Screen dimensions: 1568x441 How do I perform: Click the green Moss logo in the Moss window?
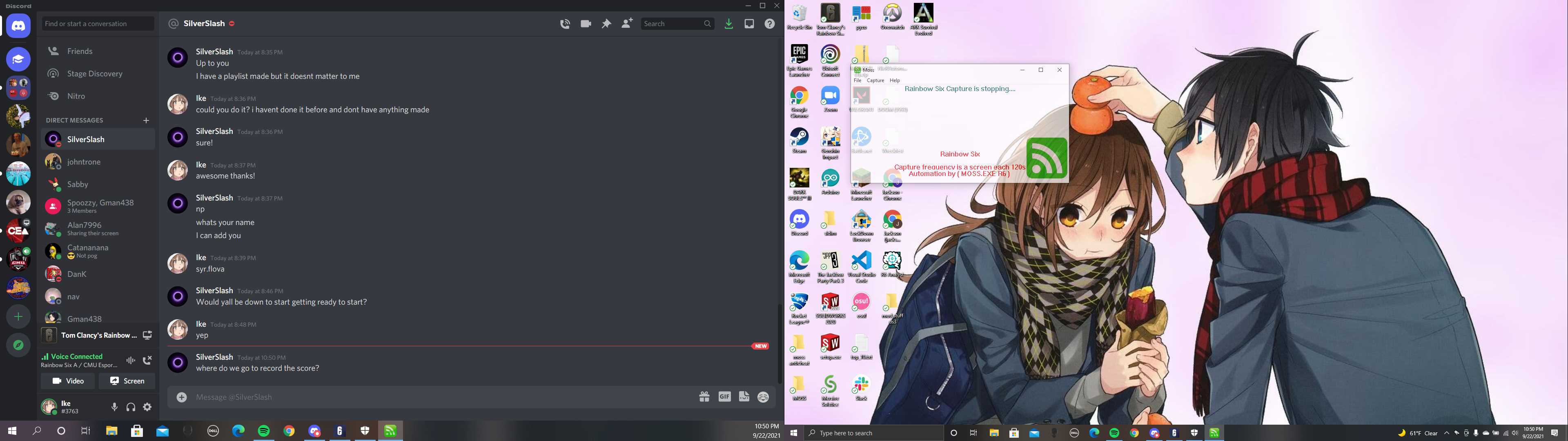tap(1046, 158)
